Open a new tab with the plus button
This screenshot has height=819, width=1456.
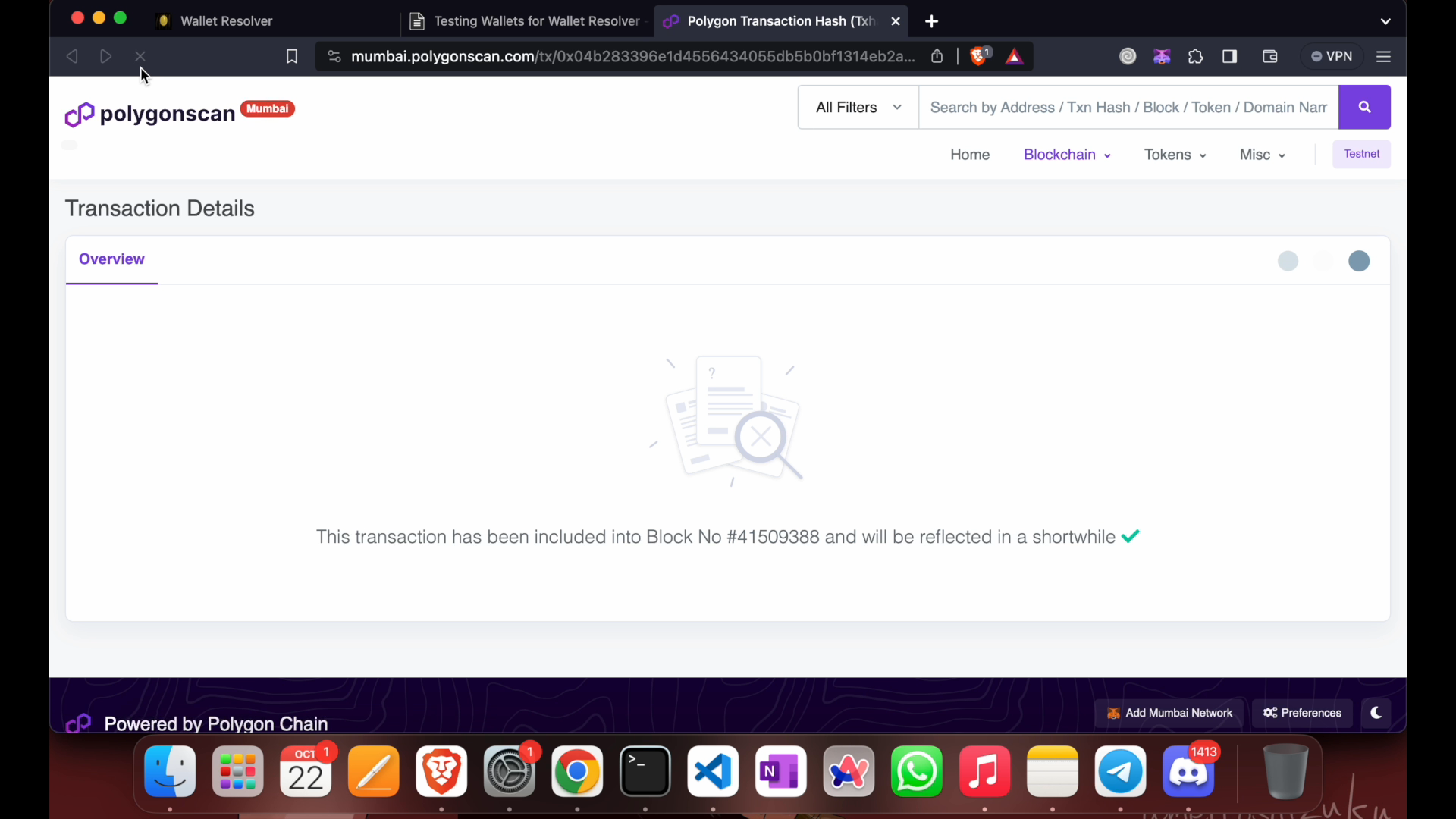tap(932, 21)
